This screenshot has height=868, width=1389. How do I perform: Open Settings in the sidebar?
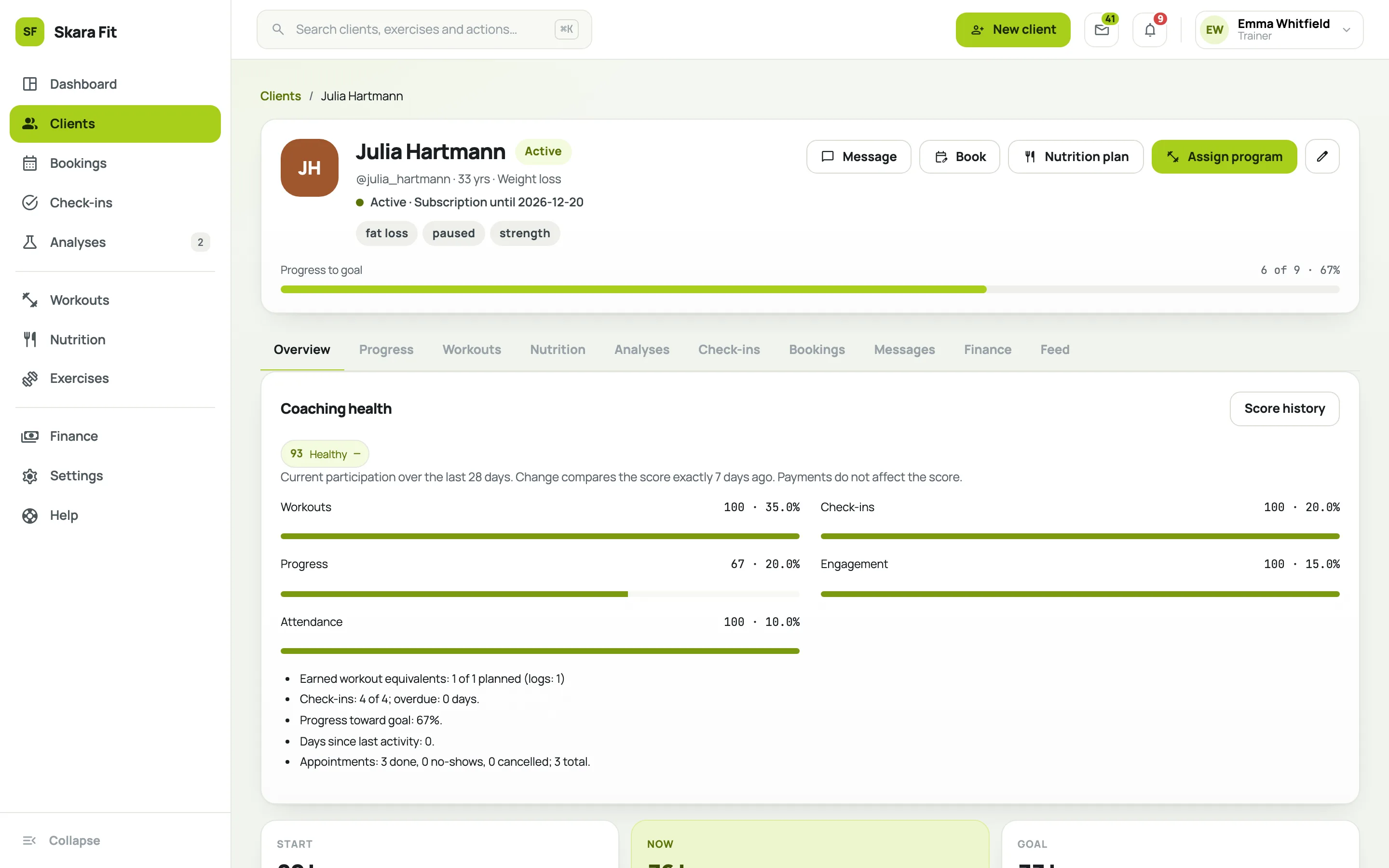click(x=115, y=475)
